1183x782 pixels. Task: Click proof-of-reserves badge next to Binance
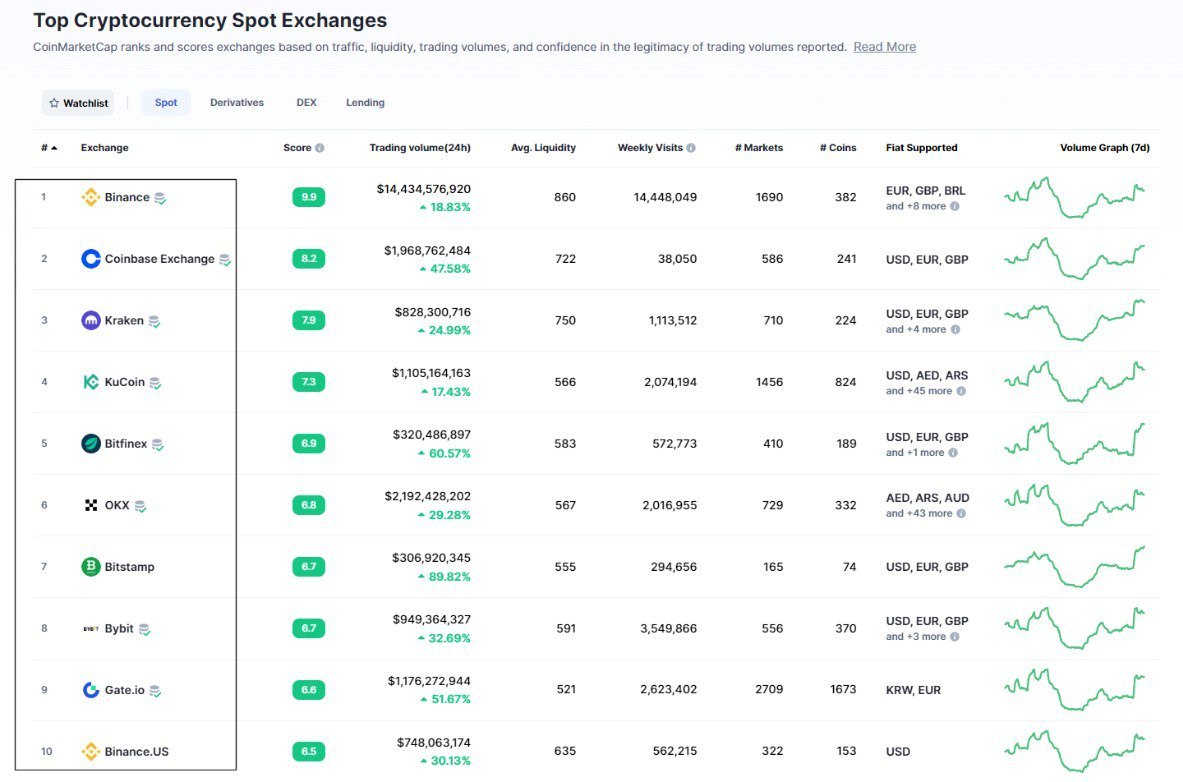160,198
